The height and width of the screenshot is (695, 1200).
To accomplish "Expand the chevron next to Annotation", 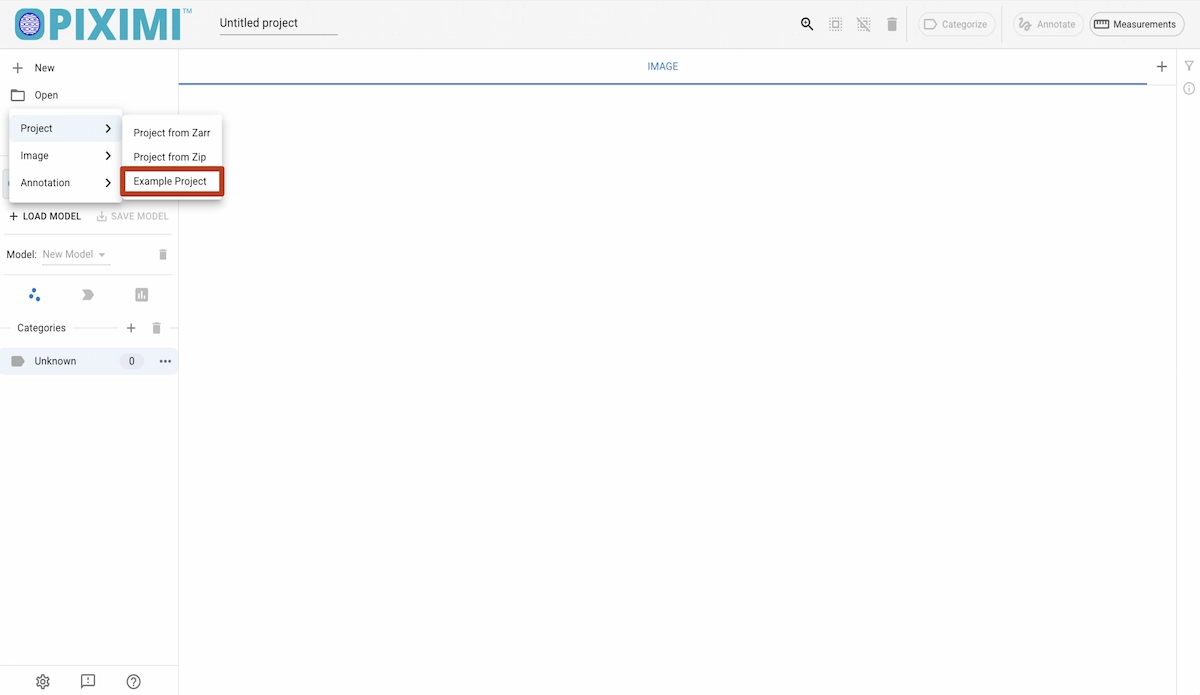I will click(x=108, y=183).
